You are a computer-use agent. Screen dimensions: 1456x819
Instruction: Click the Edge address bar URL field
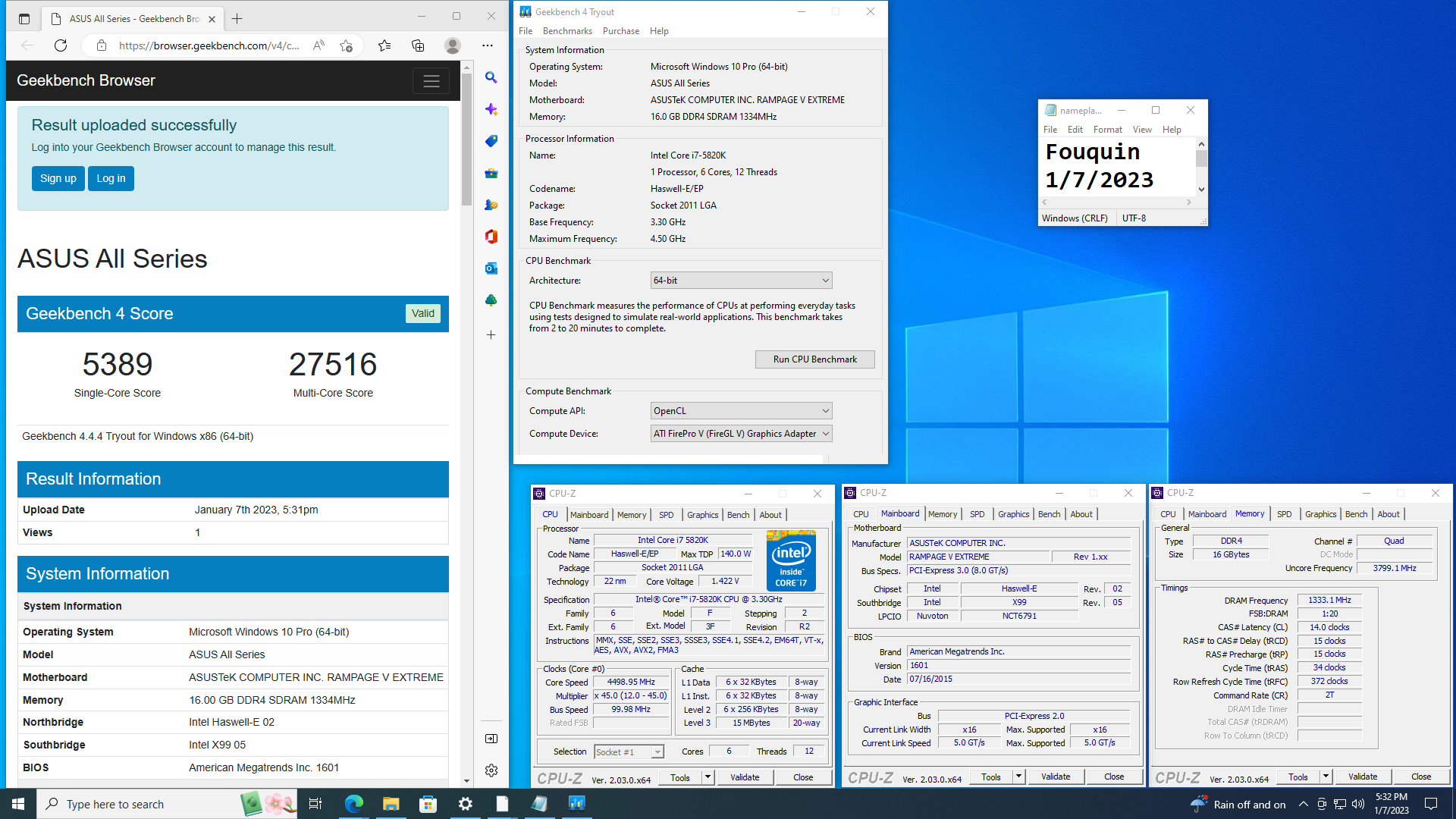pyautogui.click(x=209, y=45)
